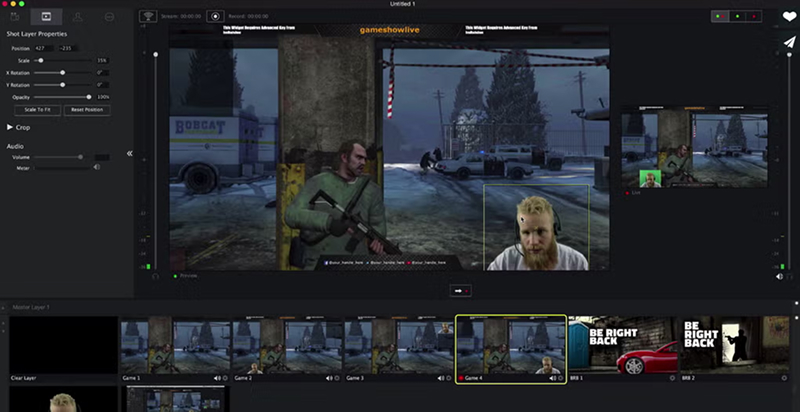
Task: Select the Live-only layout button
Action: coord(754,16)
